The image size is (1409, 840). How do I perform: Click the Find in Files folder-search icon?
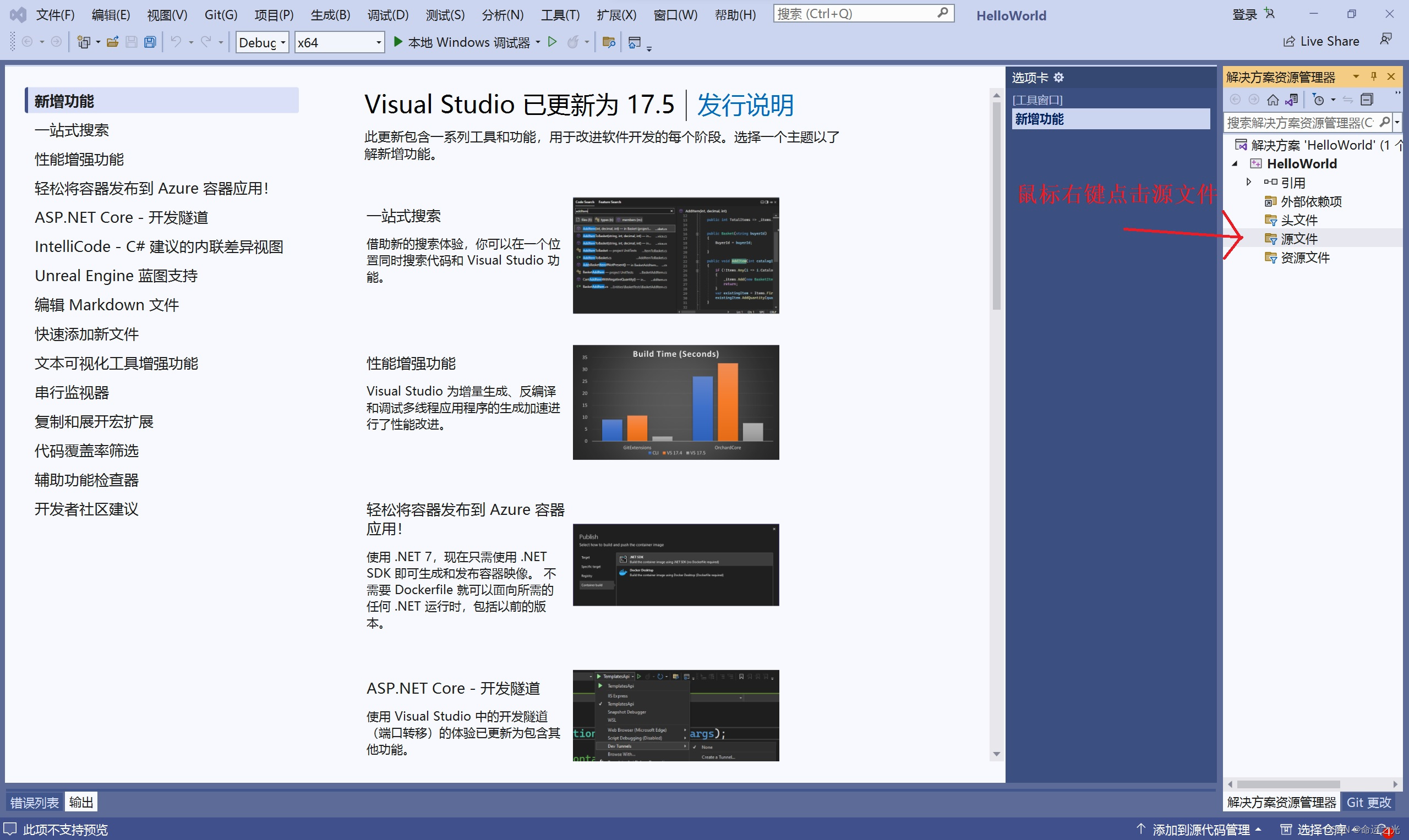click(609, 42)
